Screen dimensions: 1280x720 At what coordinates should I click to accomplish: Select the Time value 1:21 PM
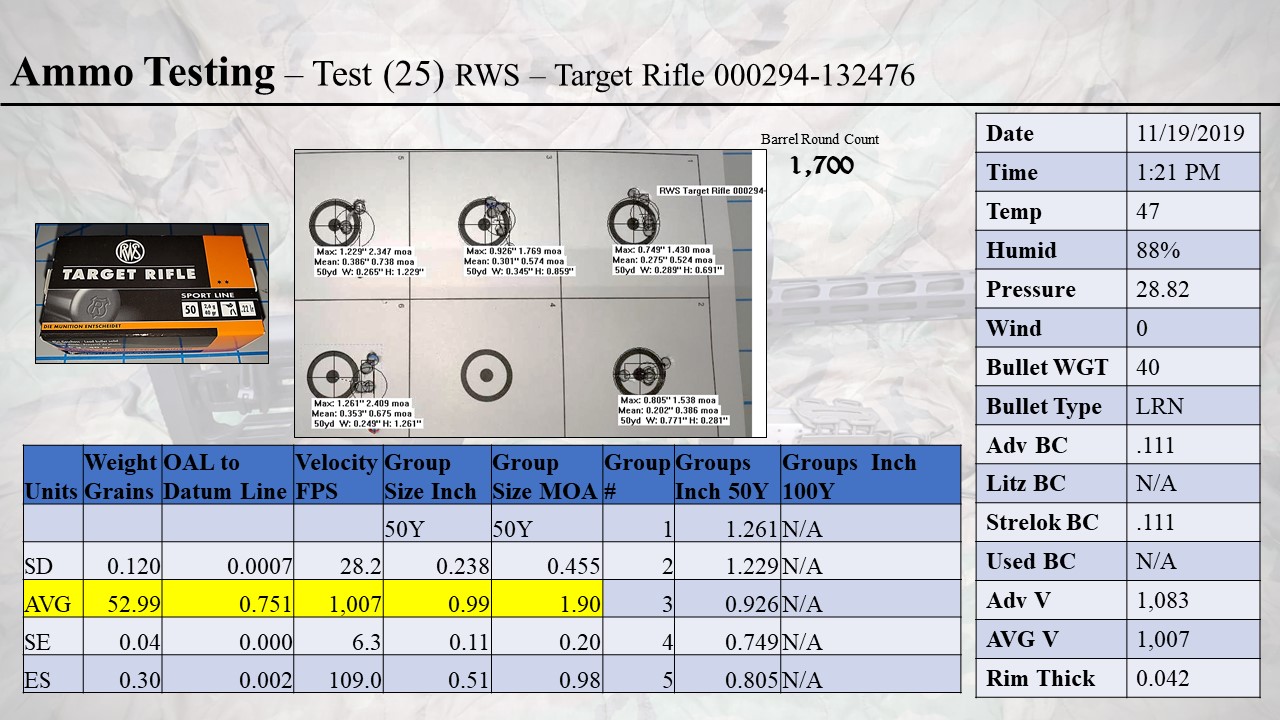[x=1179, y=172]
